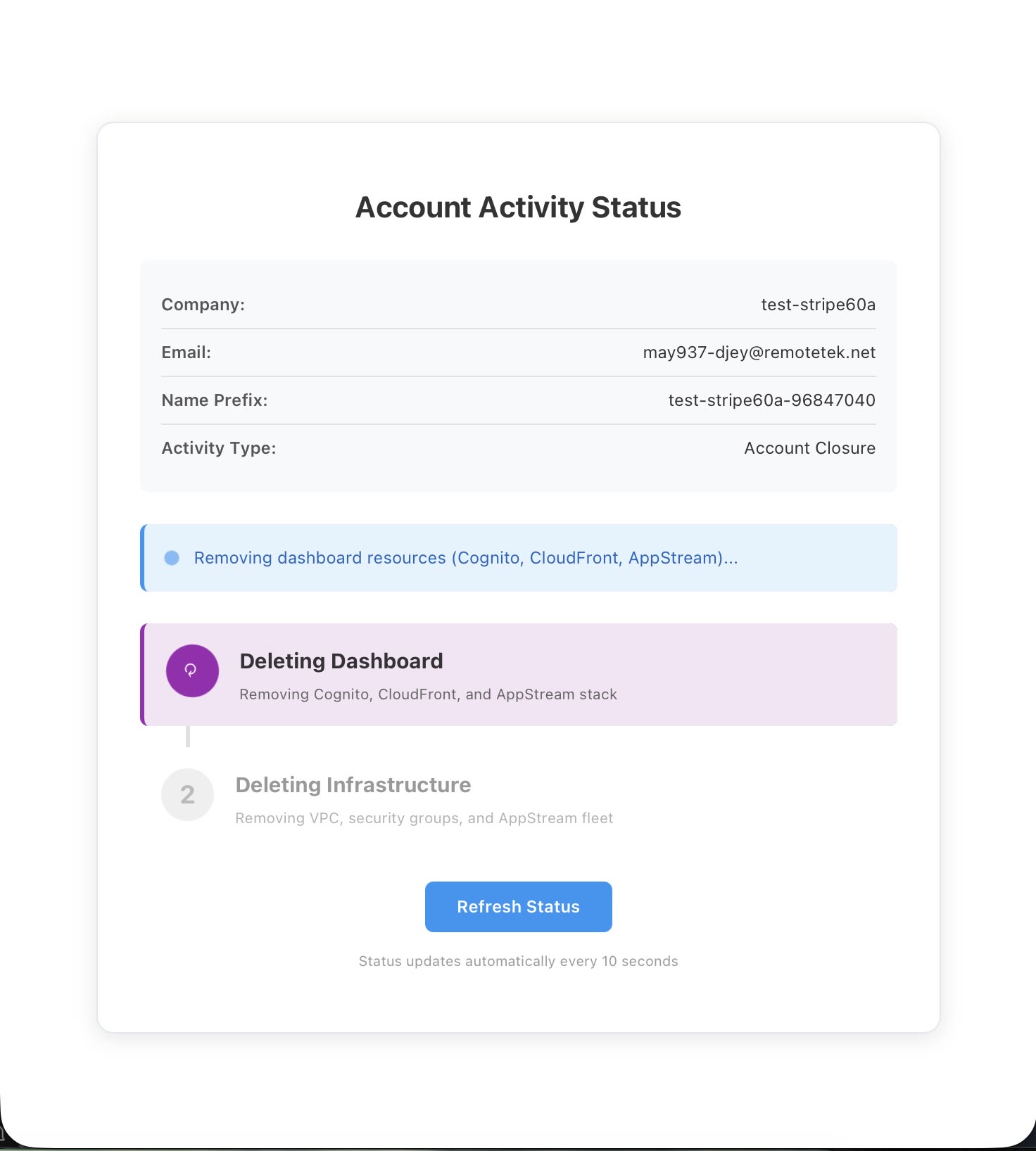Click the Account Closure activity type value

(810, 448)
